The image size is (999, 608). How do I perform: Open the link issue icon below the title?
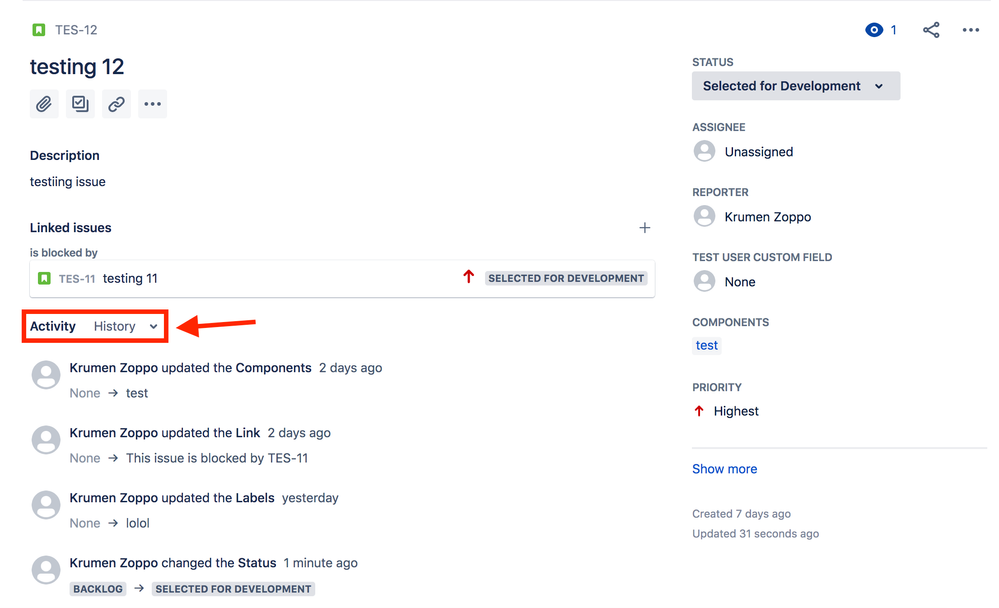click(x=116, y=104)
